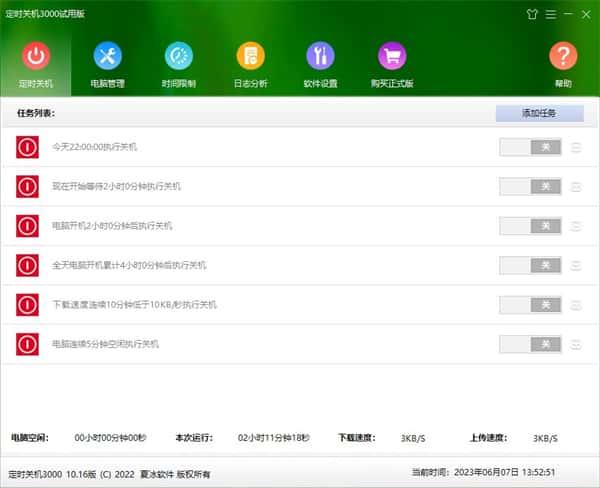Click power icon of 电脑连续5分钟空闲 task
Screen dimensions: 600x488
click(27, 344)
